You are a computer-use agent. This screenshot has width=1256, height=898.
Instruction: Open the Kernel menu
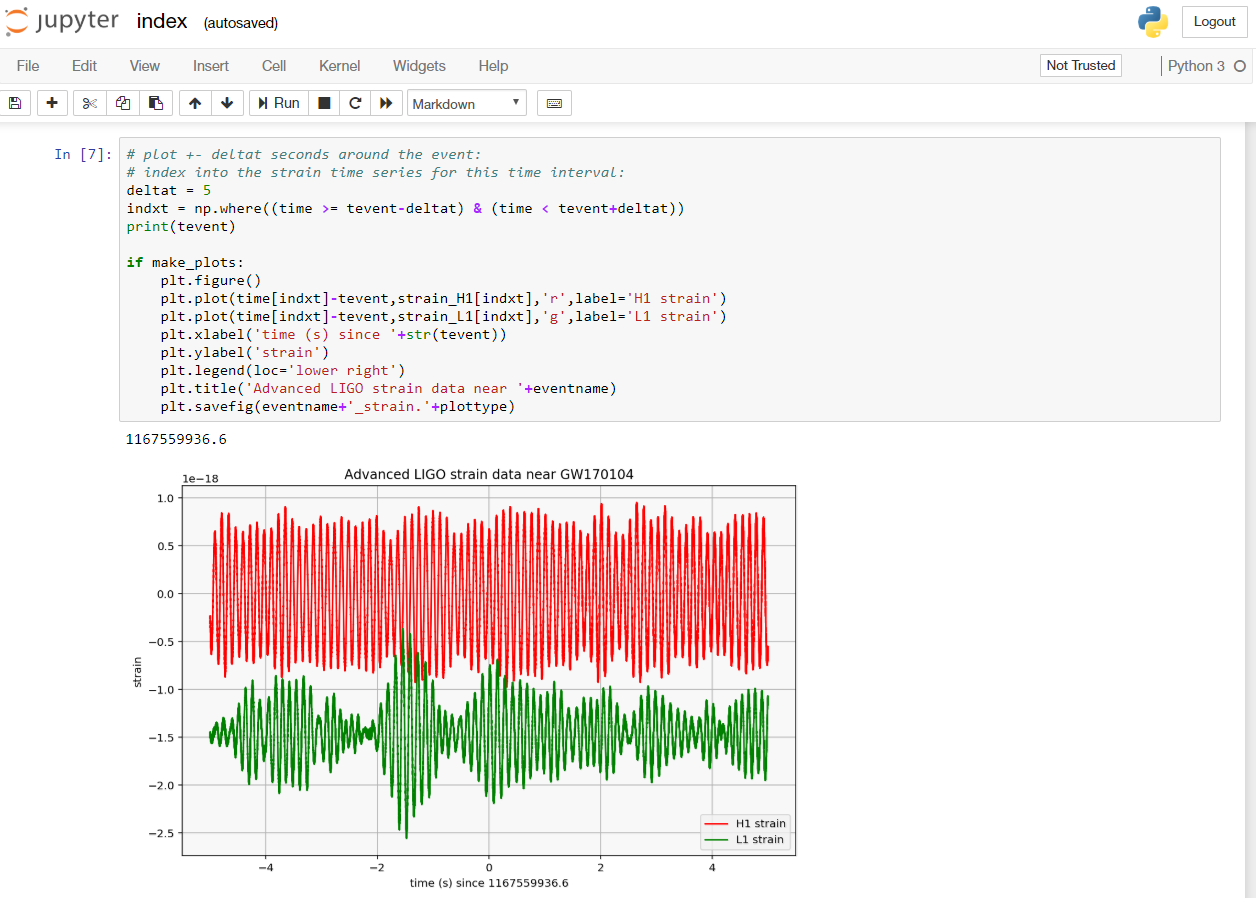tap(339, 66)
